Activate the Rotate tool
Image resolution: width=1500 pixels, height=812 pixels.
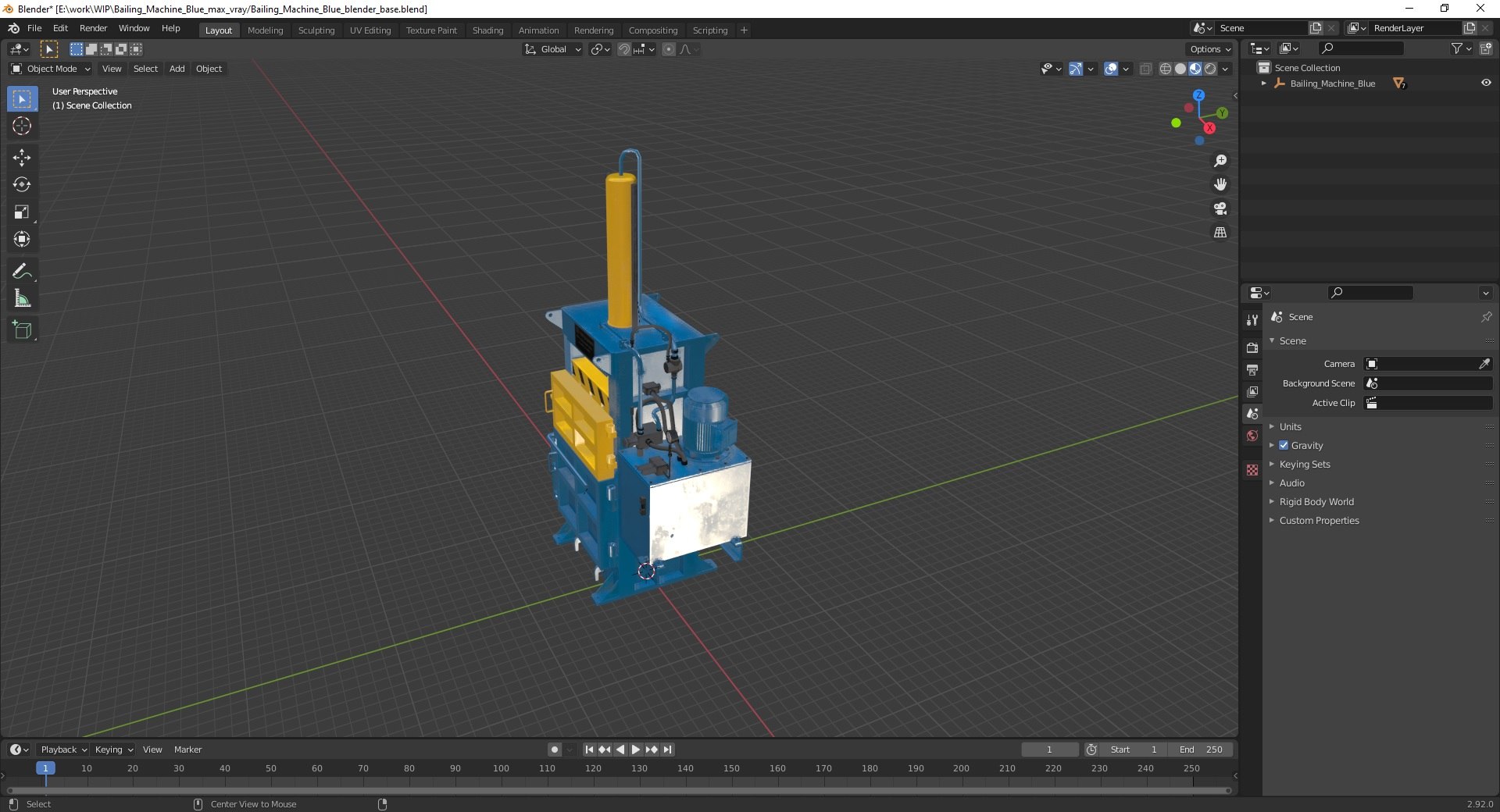point(22,184)
